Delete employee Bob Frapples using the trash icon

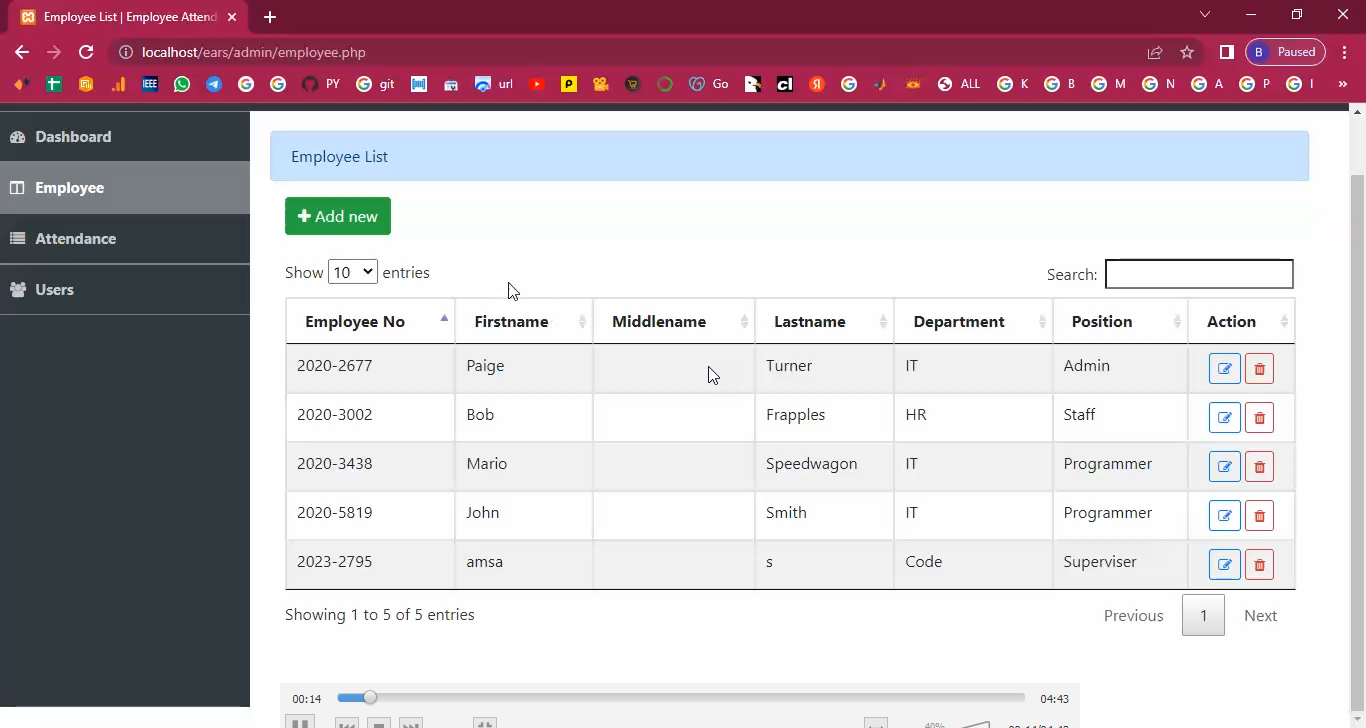pyautogui.click(x=1259, y=418)
